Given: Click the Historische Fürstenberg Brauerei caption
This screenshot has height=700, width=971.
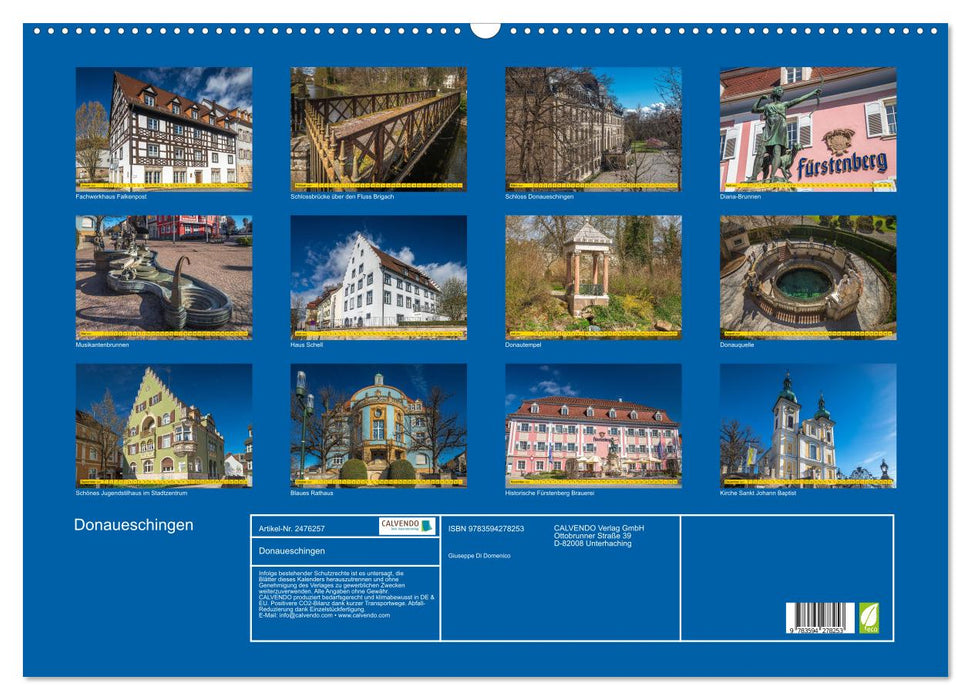Looking at the screenshot, I should 550,493.
